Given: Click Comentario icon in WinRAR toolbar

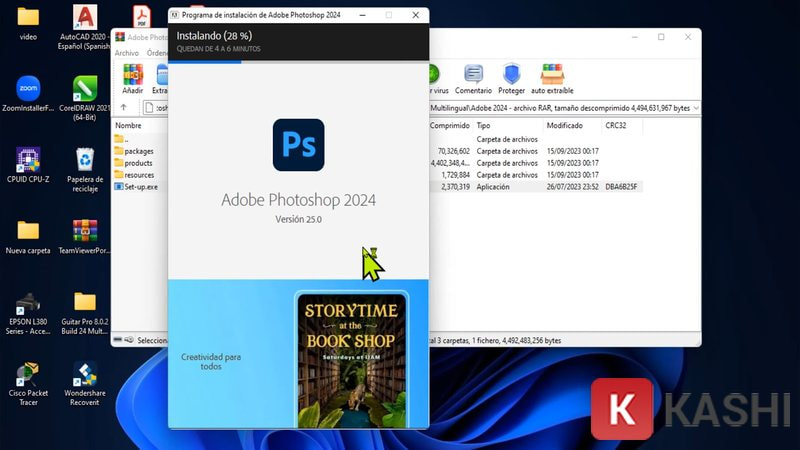Looking at the screenshot, I should click(x=473, y=79).
